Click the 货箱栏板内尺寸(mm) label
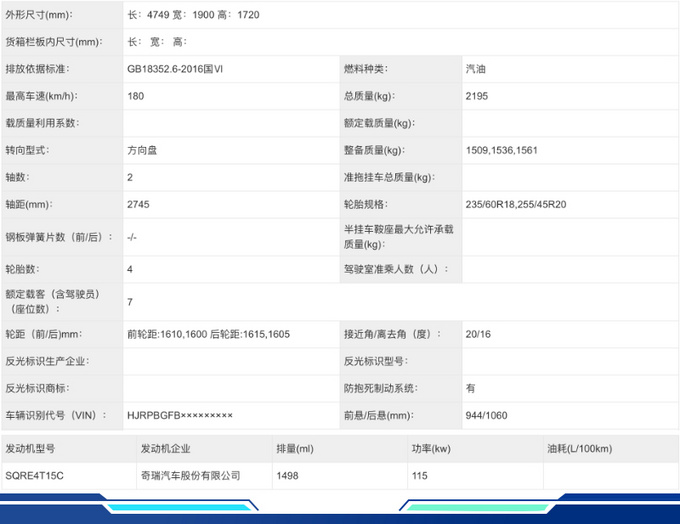The width and height of the screenshot is (680, 524). coord(54,42)
